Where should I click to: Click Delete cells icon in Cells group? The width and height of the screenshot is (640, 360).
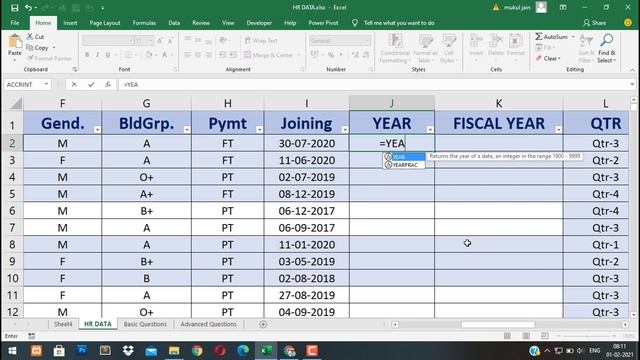coord(496,41)
